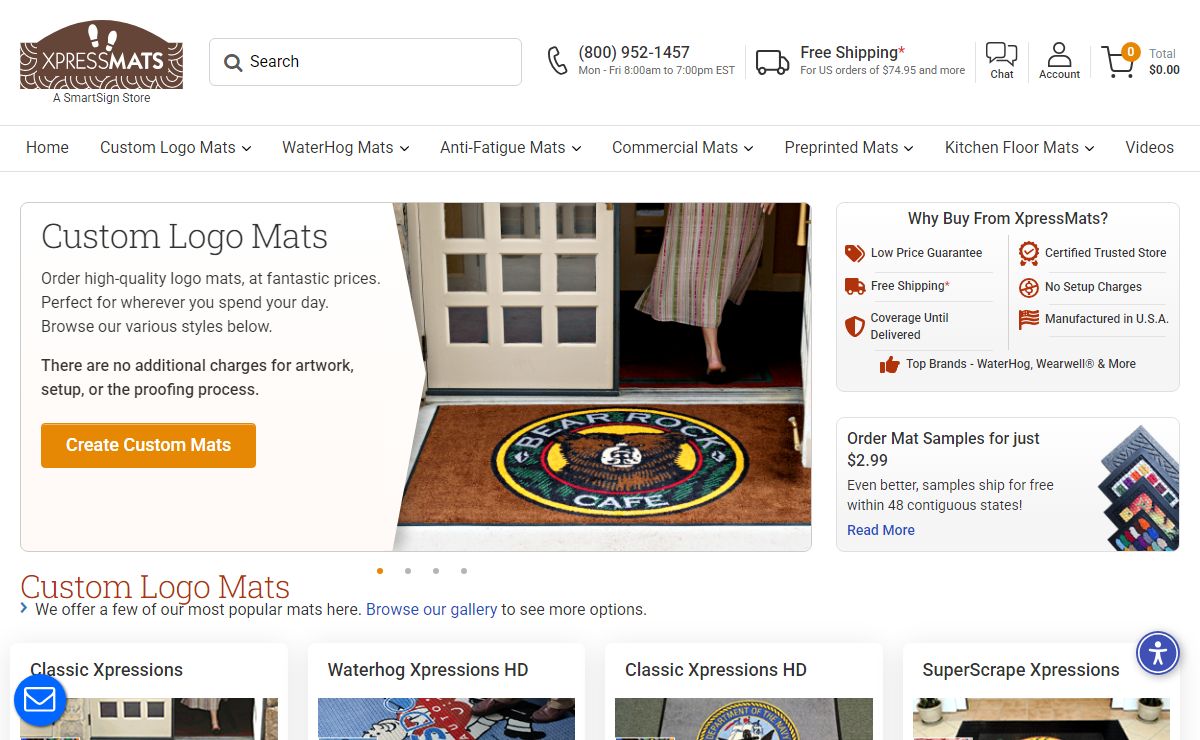Click the Coverage Until Delivered shield icon
Image resolution: width=1200 pixels, height=740 pixels.
854,326
